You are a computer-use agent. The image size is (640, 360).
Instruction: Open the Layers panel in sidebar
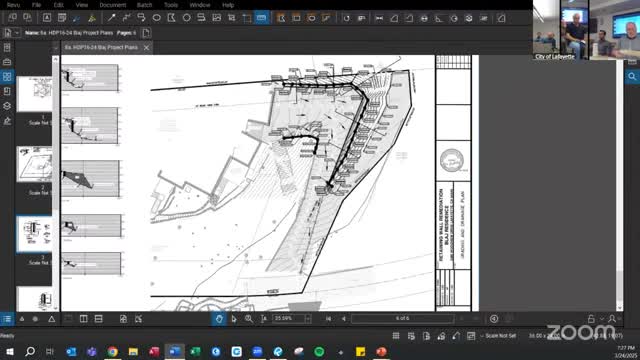click(x=7, y=106)
